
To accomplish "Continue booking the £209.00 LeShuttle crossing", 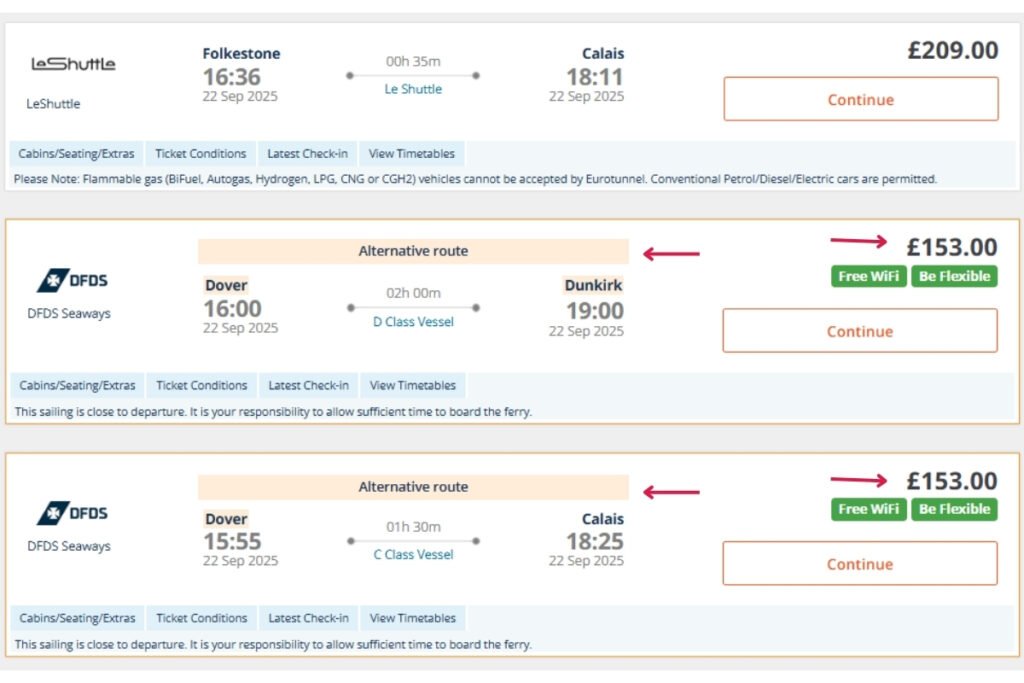I will tap(859, 99).
